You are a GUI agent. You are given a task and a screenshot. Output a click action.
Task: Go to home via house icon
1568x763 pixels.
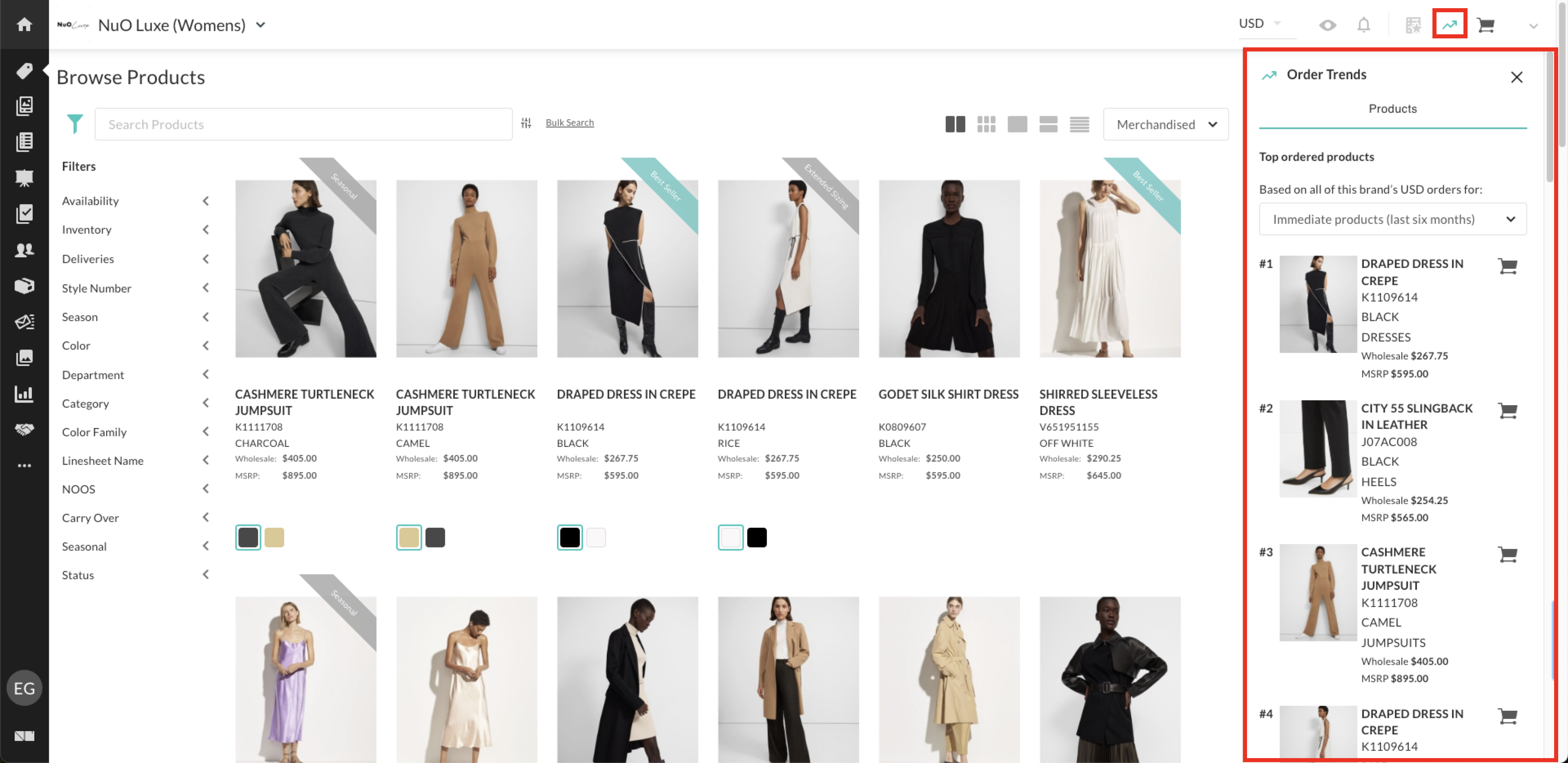(x=24, y=25)
